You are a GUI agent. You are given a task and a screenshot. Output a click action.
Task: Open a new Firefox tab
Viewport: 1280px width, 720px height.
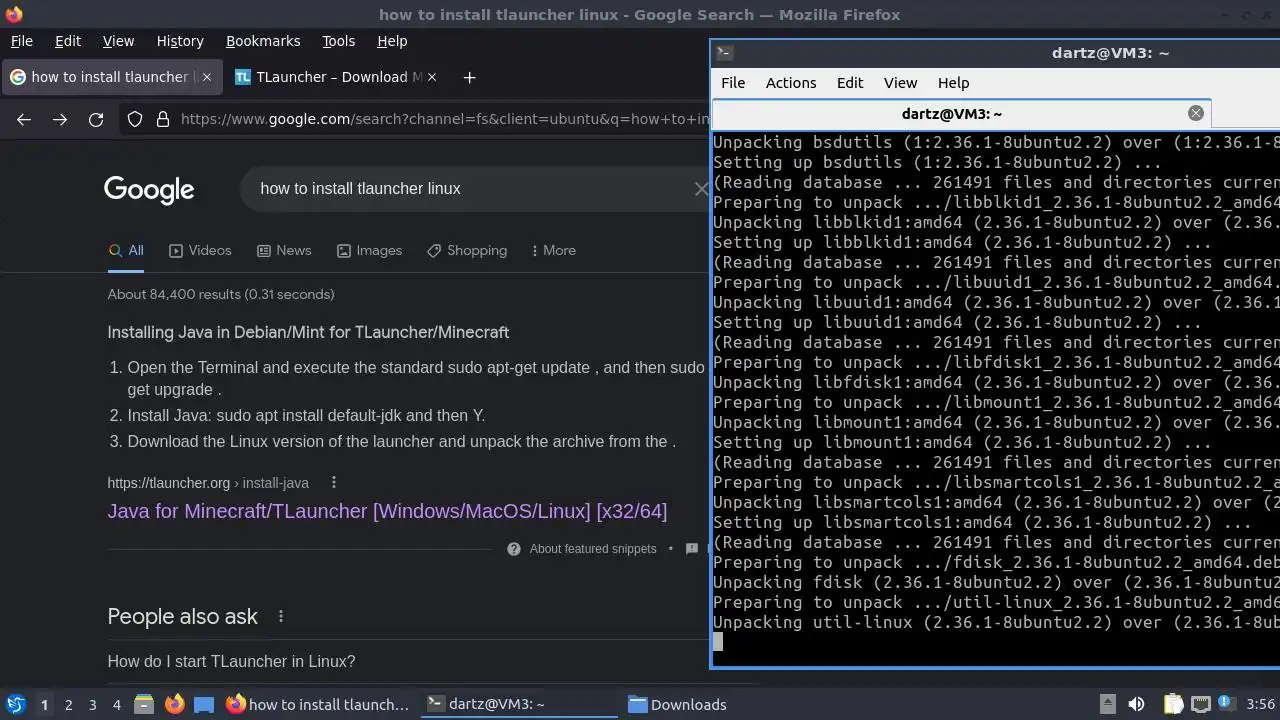click(x=469, y=77)
